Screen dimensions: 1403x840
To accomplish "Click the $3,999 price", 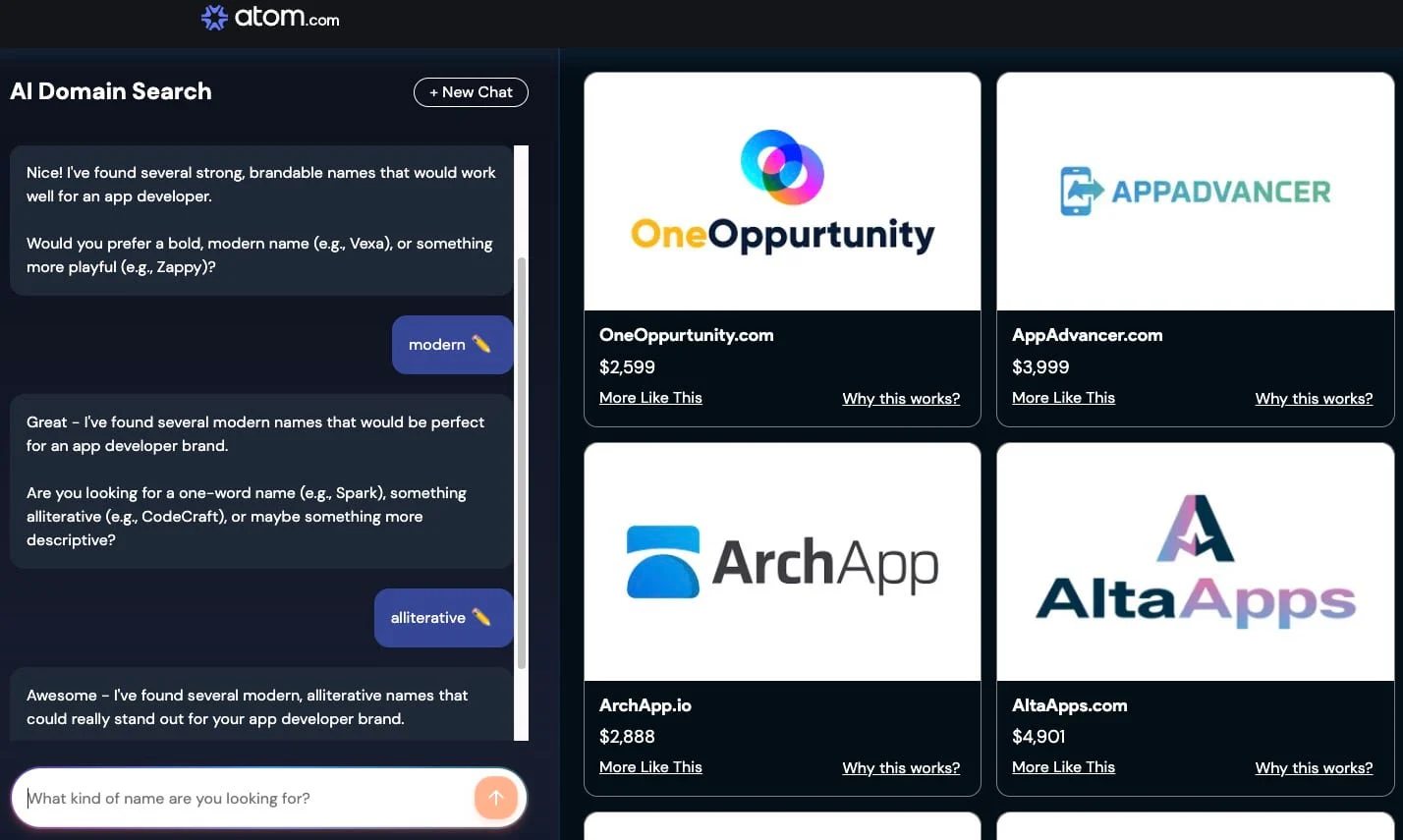I will click(x=1040, y=367).
